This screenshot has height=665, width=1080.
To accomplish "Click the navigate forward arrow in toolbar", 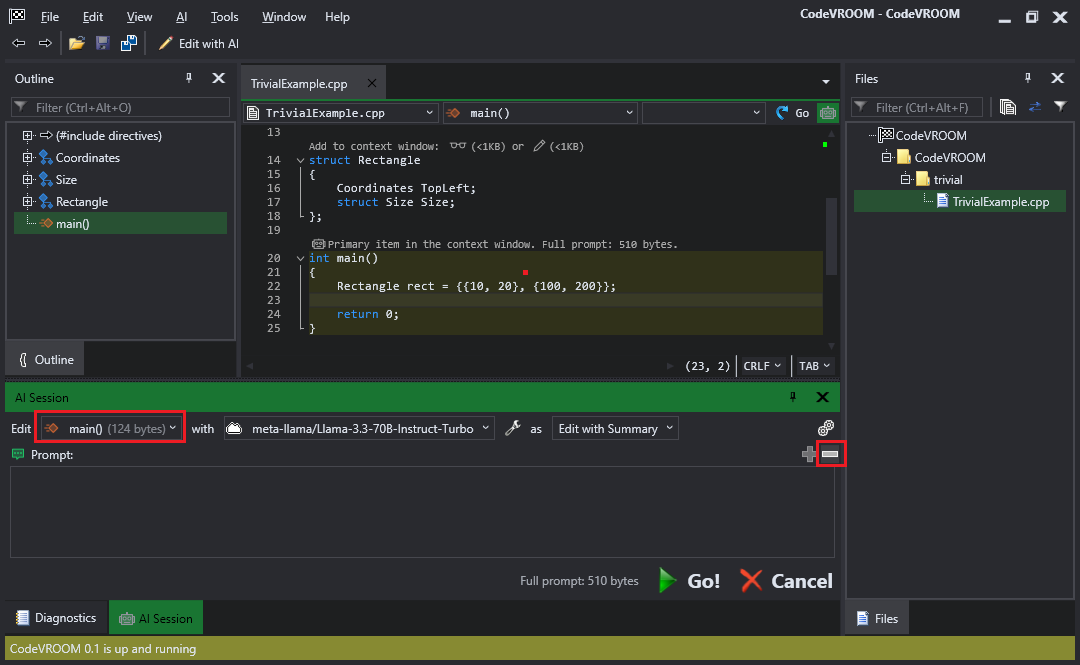I will click(x=45, y=43).
